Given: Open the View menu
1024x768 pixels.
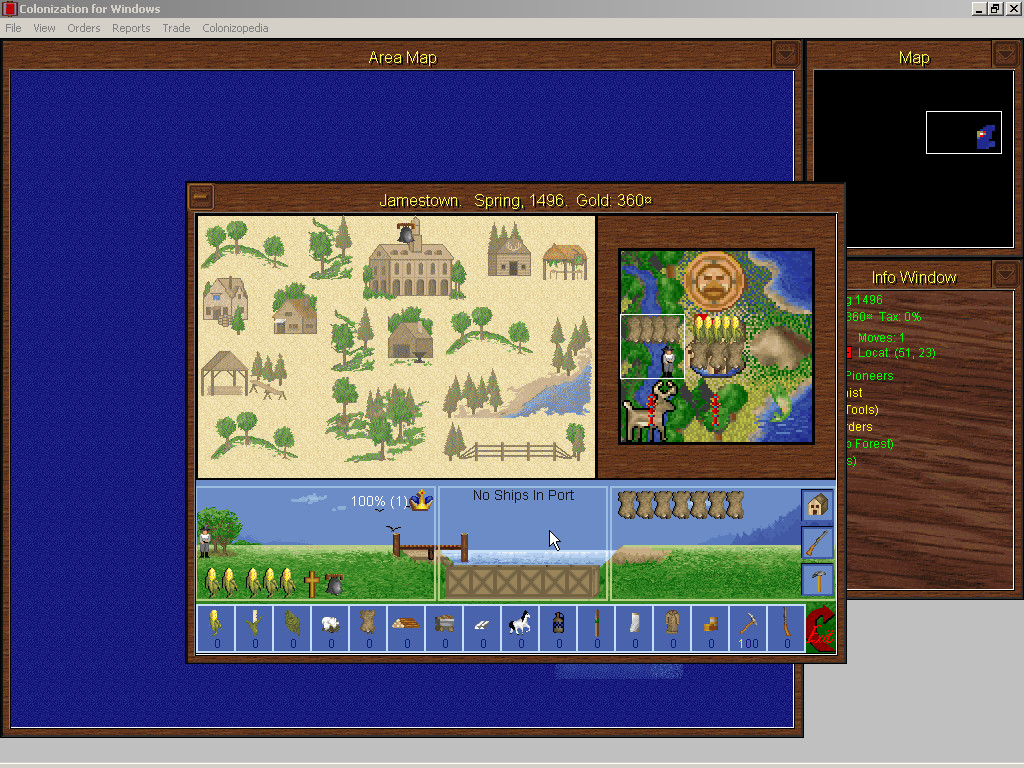Looking at the screenshot, I should (44, 28).
